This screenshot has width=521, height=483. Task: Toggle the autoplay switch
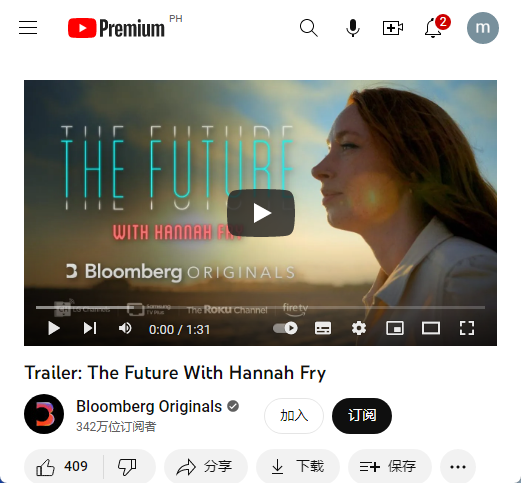286,328
